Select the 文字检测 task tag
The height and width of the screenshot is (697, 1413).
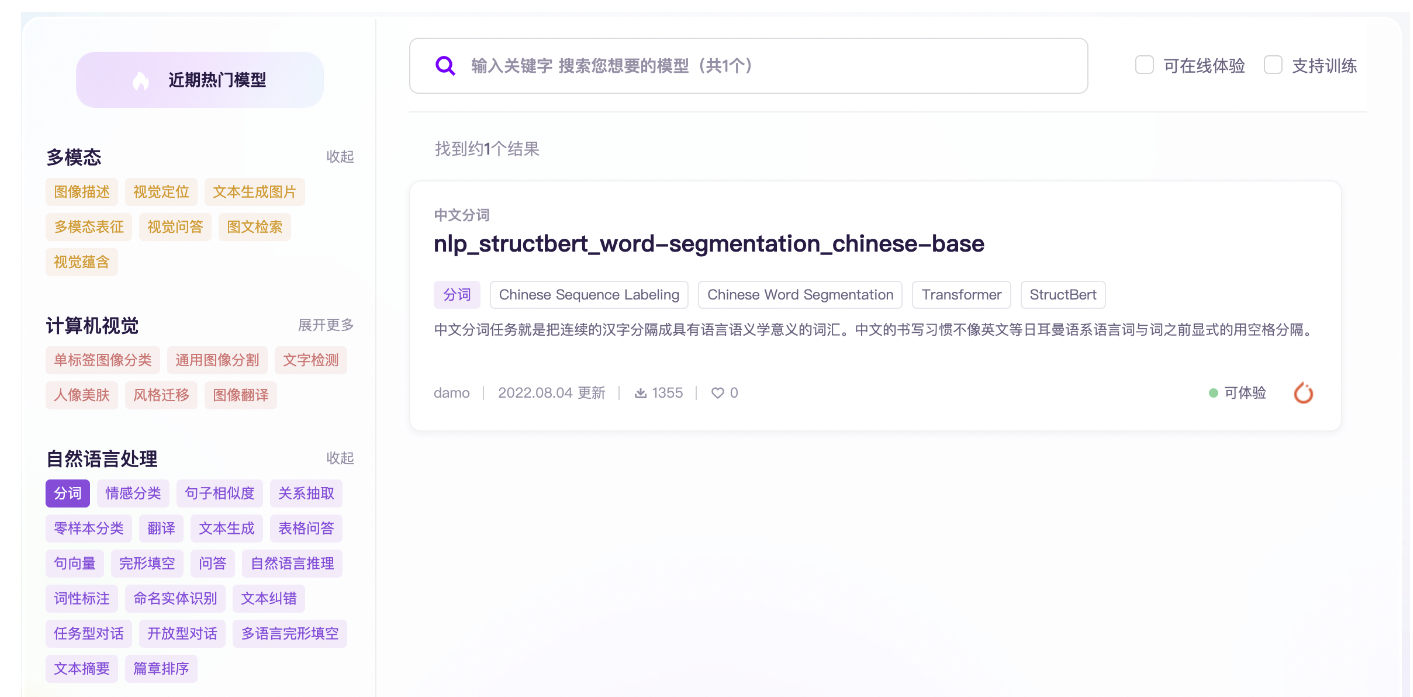(x=311, y=360)
